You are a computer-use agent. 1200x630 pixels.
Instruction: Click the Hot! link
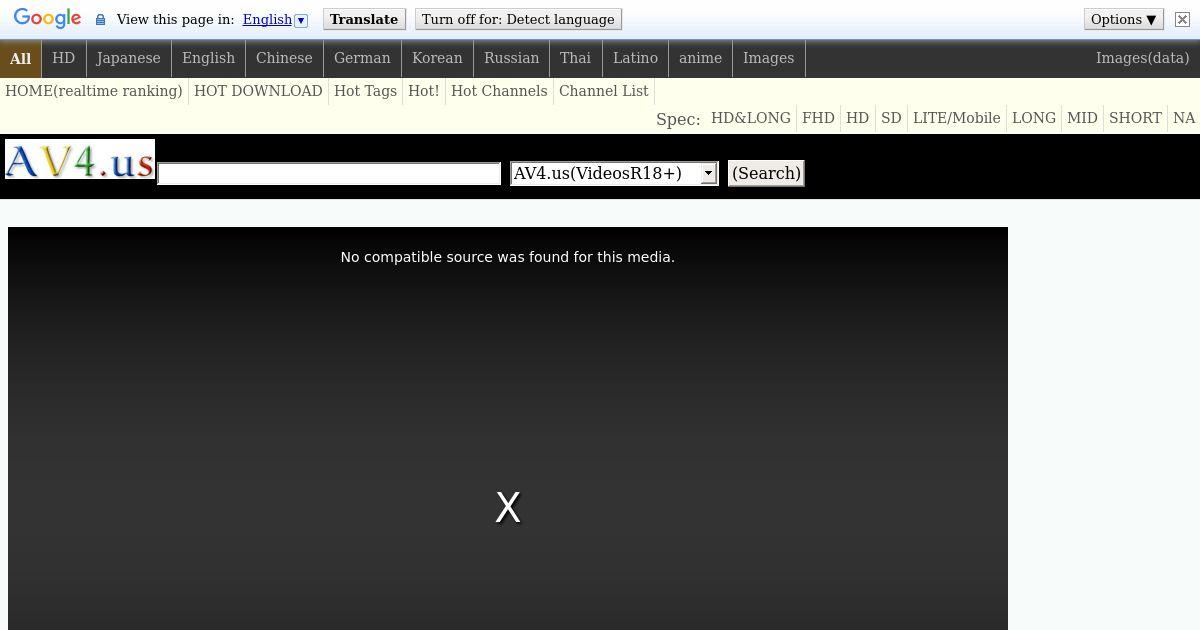pos(423,91)
